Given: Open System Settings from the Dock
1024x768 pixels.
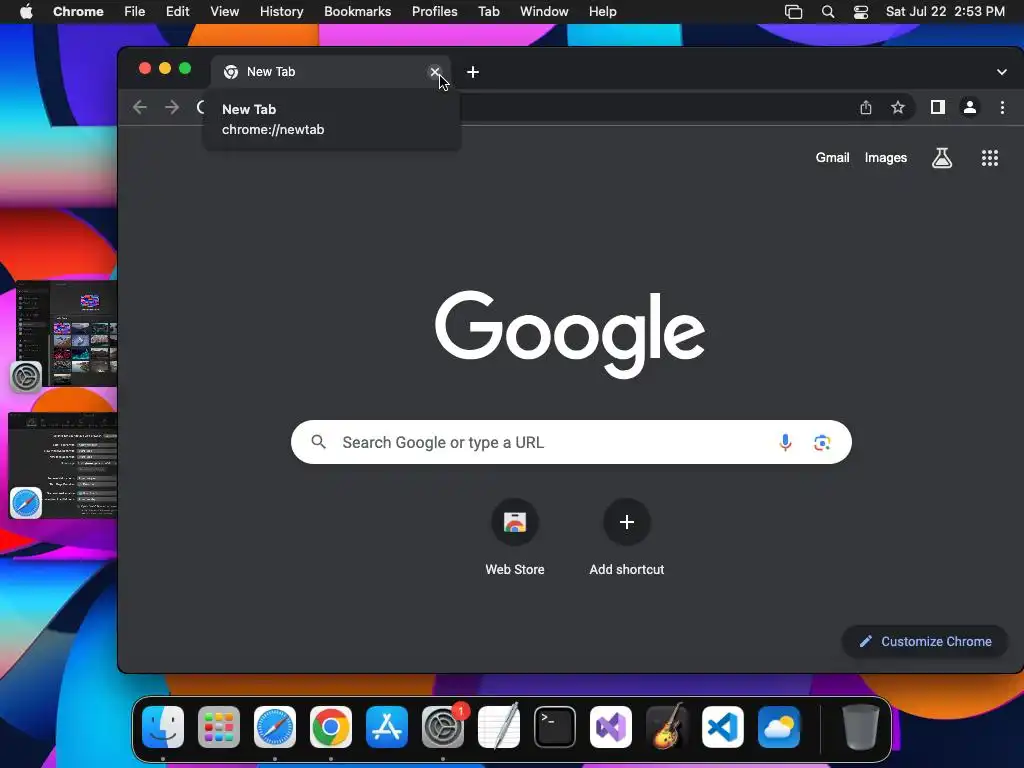Looking at the screenshot, I should [443, 727].
